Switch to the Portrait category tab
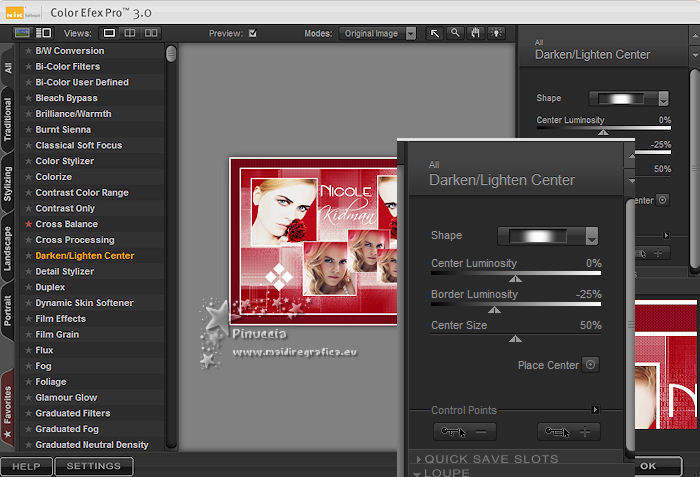 8,310
